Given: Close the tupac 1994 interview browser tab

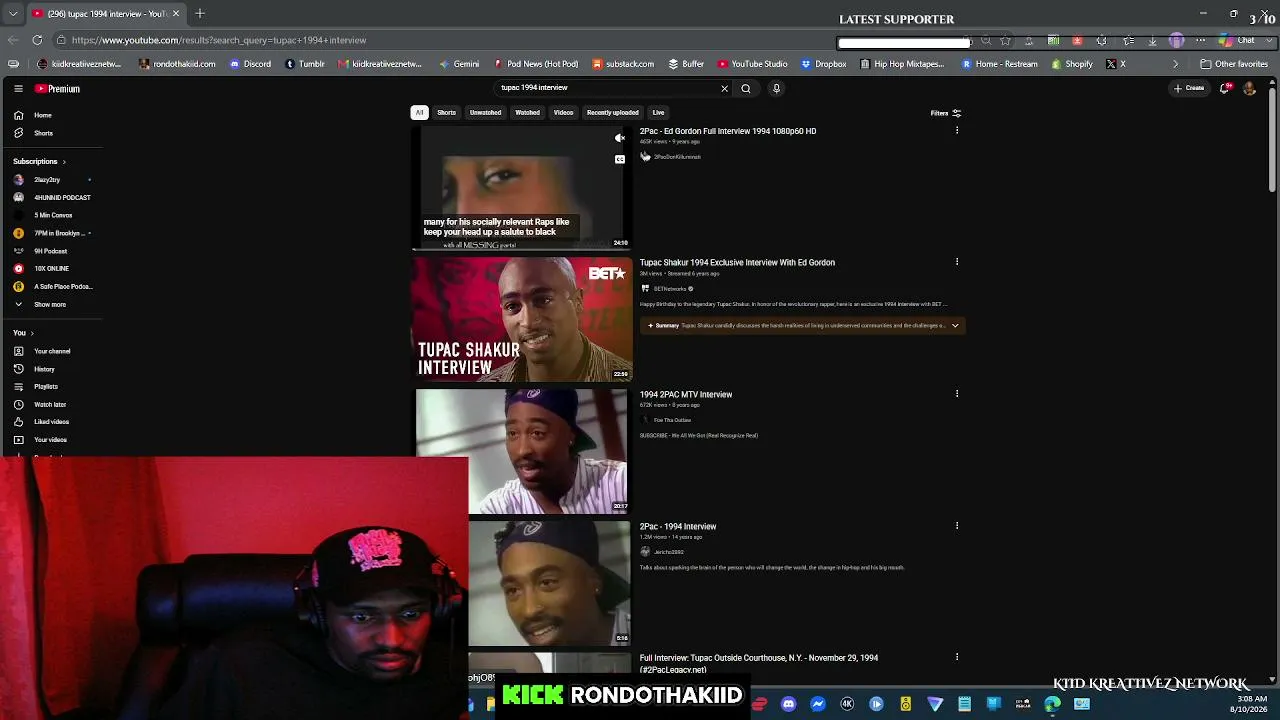Looking at the screenshot, I should pos(176,14).
